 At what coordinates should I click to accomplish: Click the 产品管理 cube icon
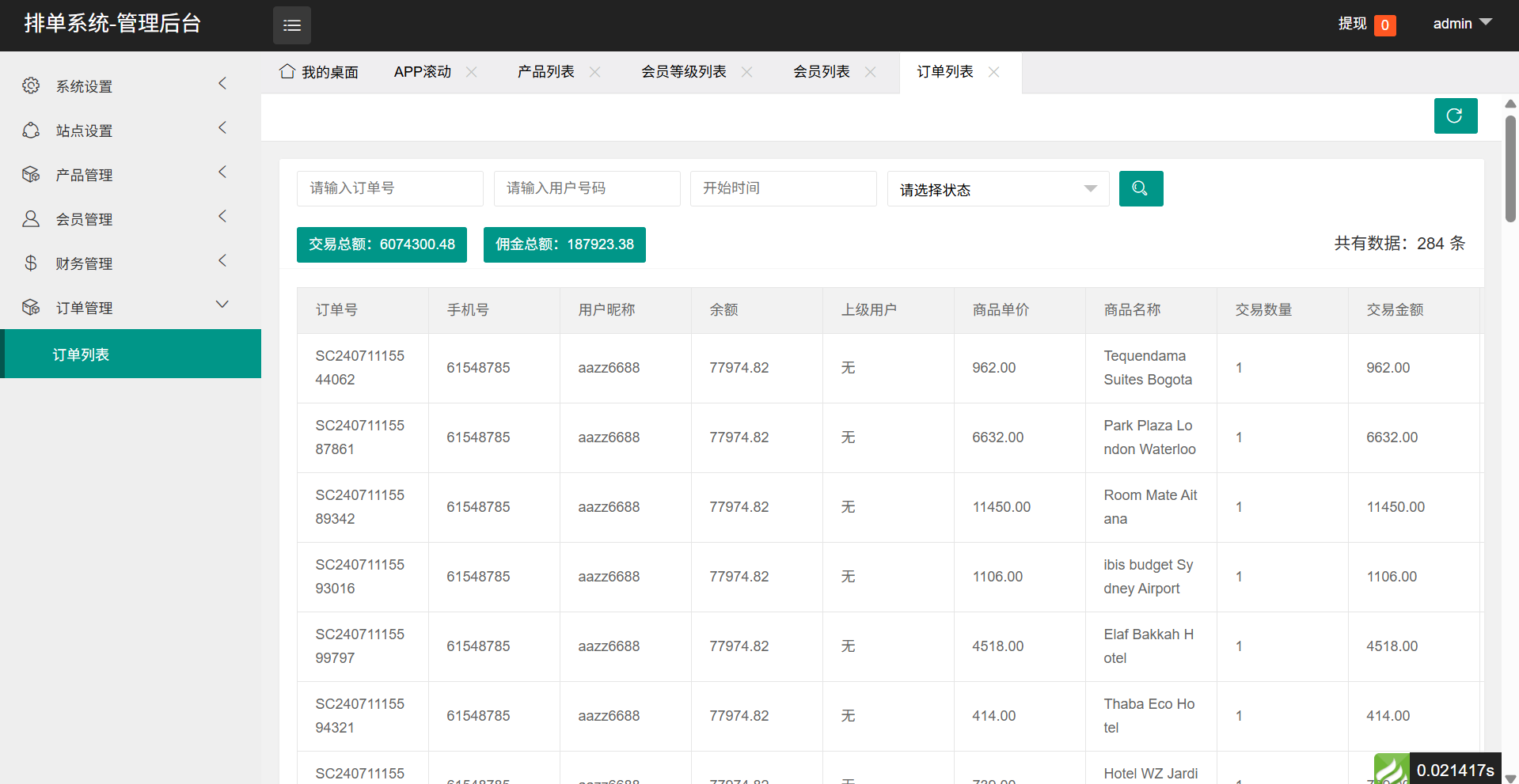31,174
